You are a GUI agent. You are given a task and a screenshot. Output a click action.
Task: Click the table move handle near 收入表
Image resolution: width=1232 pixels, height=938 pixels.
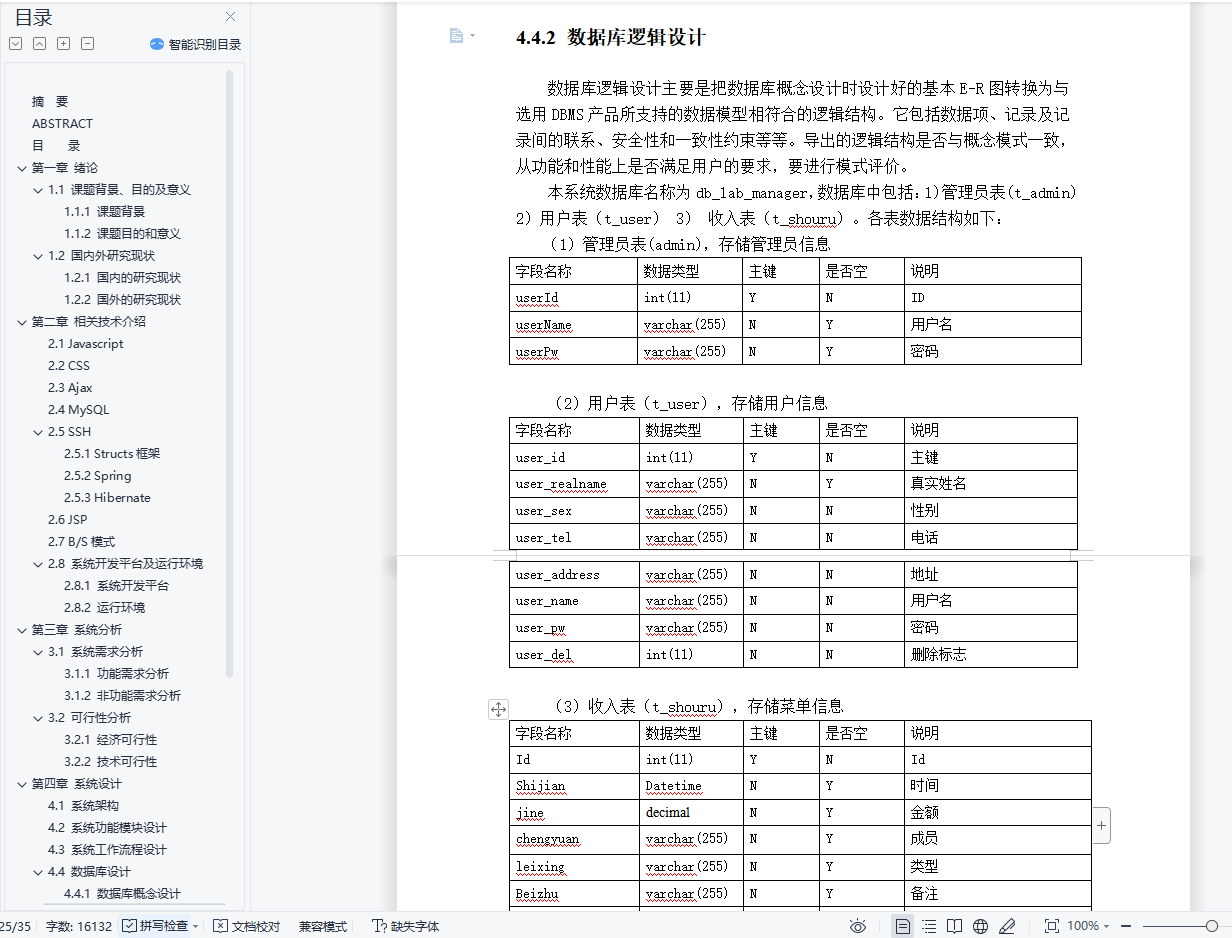498,709
